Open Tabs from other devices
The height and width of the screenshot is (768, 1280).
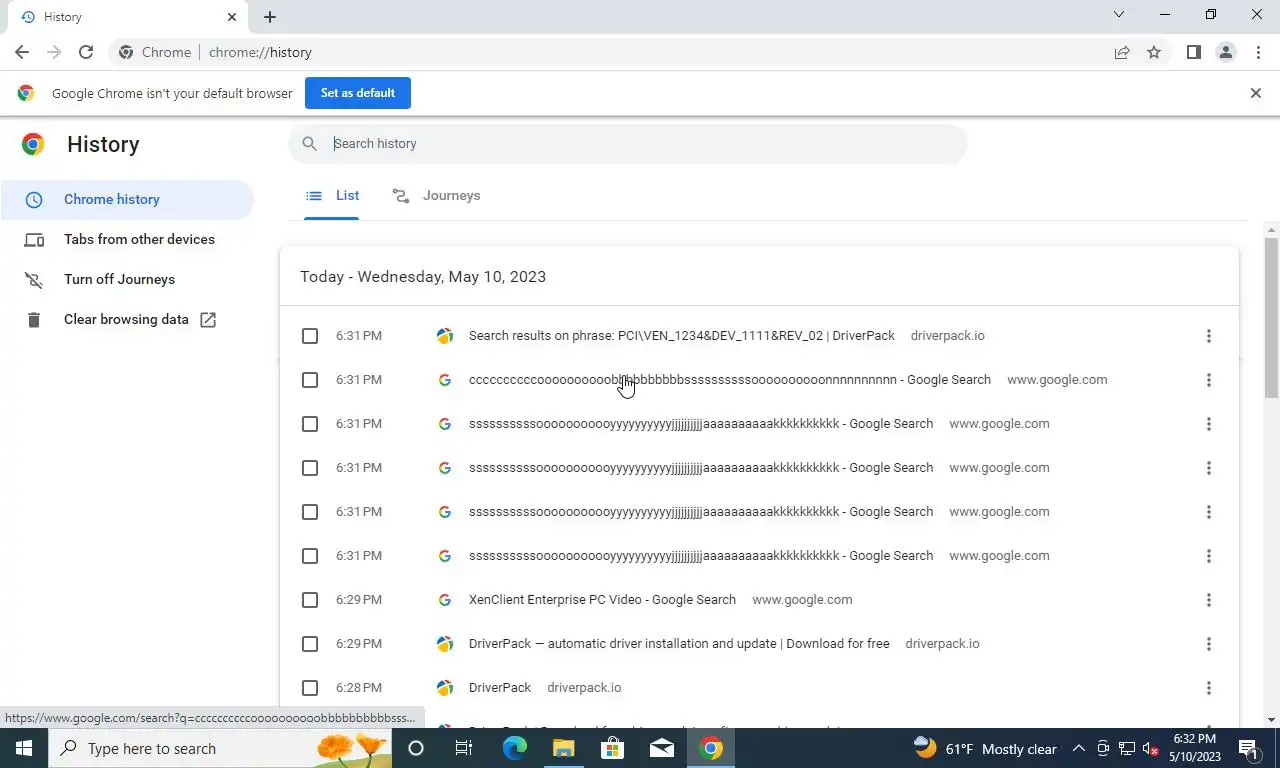click(127, 240)
